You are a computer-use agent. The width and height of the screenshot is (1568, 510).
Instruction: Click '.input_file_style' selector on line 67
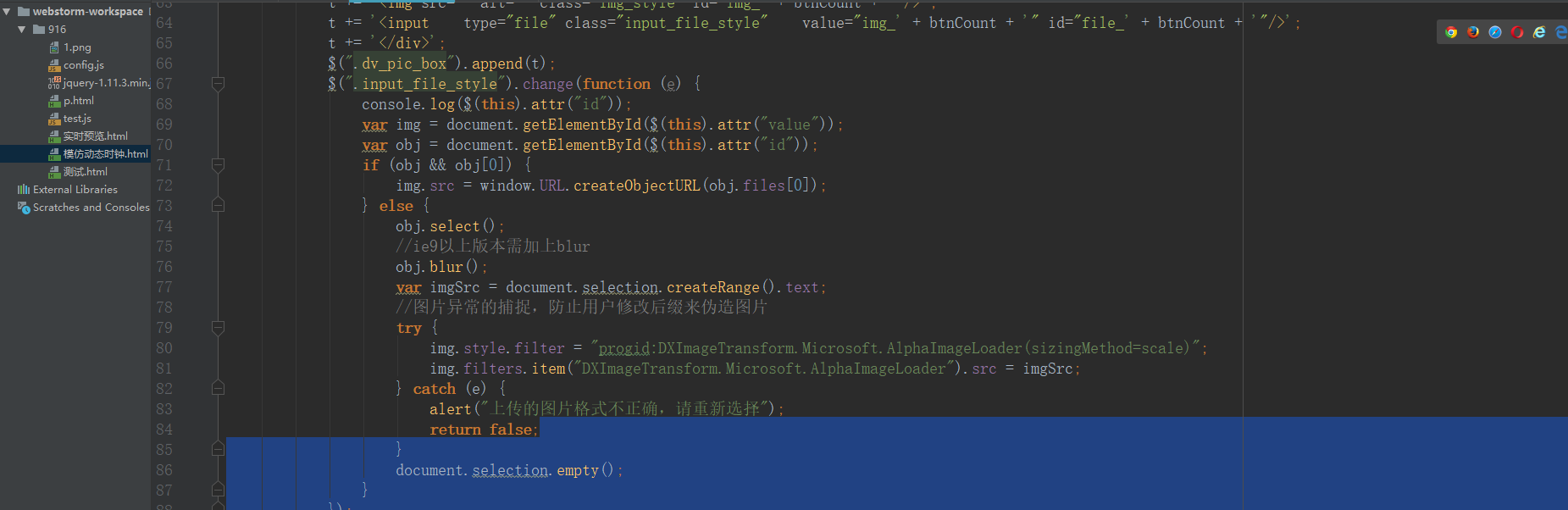425,84
